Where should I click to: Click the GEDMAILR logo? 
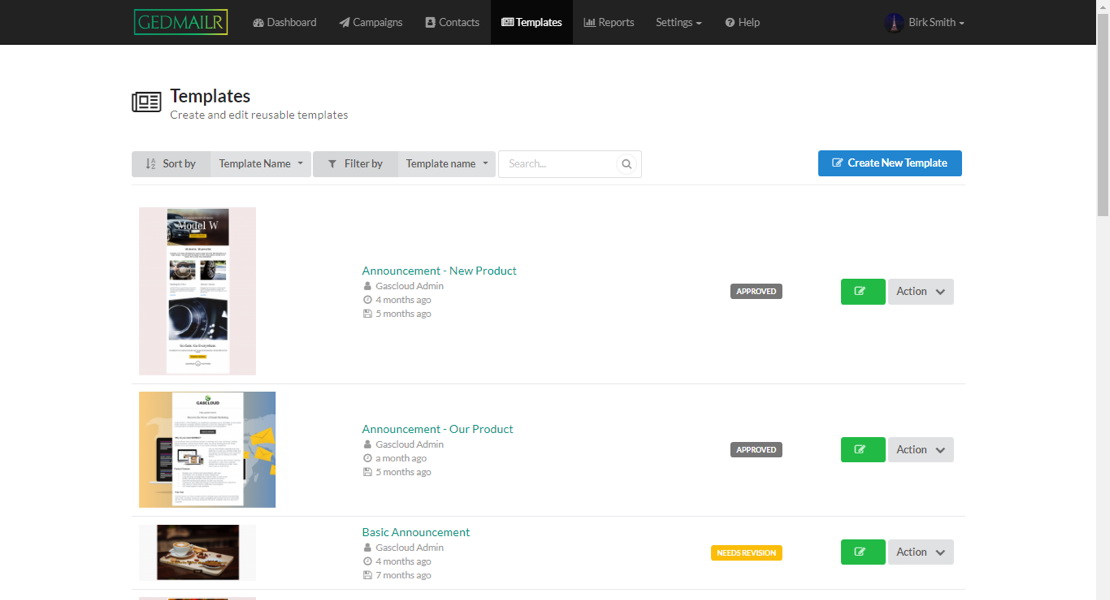(181, 22)
